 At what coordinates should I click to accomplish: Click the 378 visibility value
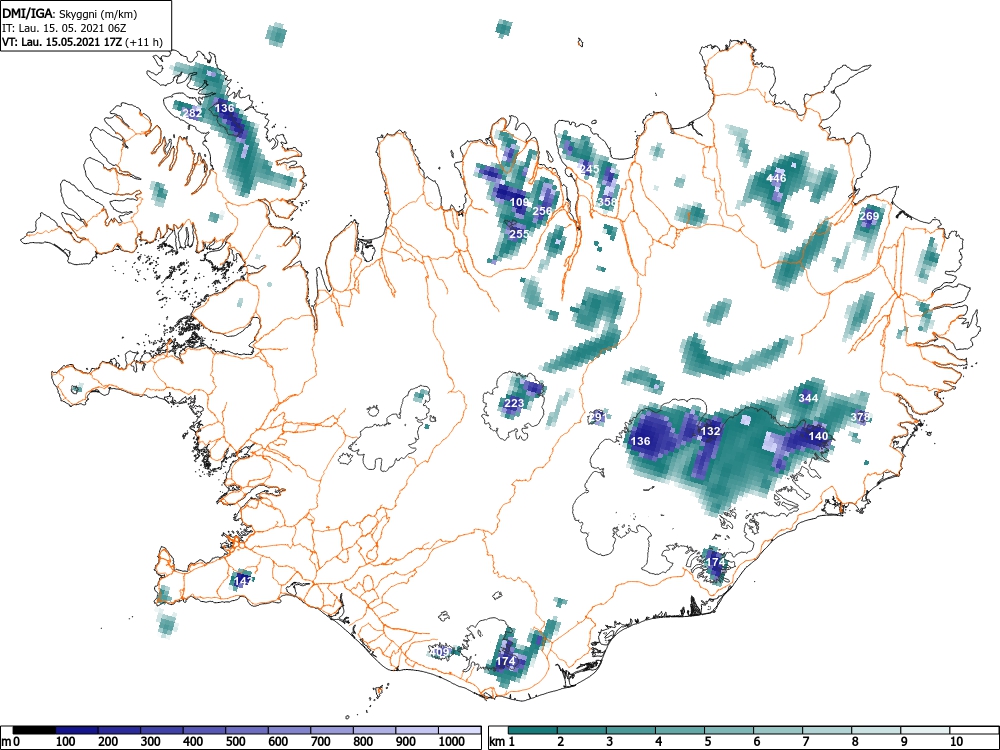coord(860,416)
